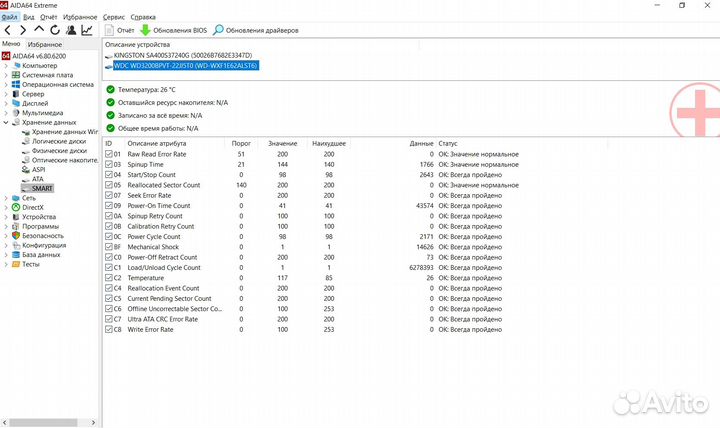
Task: Click the Обновления драйверов toolbar button
Action: (x=255, y=30)
